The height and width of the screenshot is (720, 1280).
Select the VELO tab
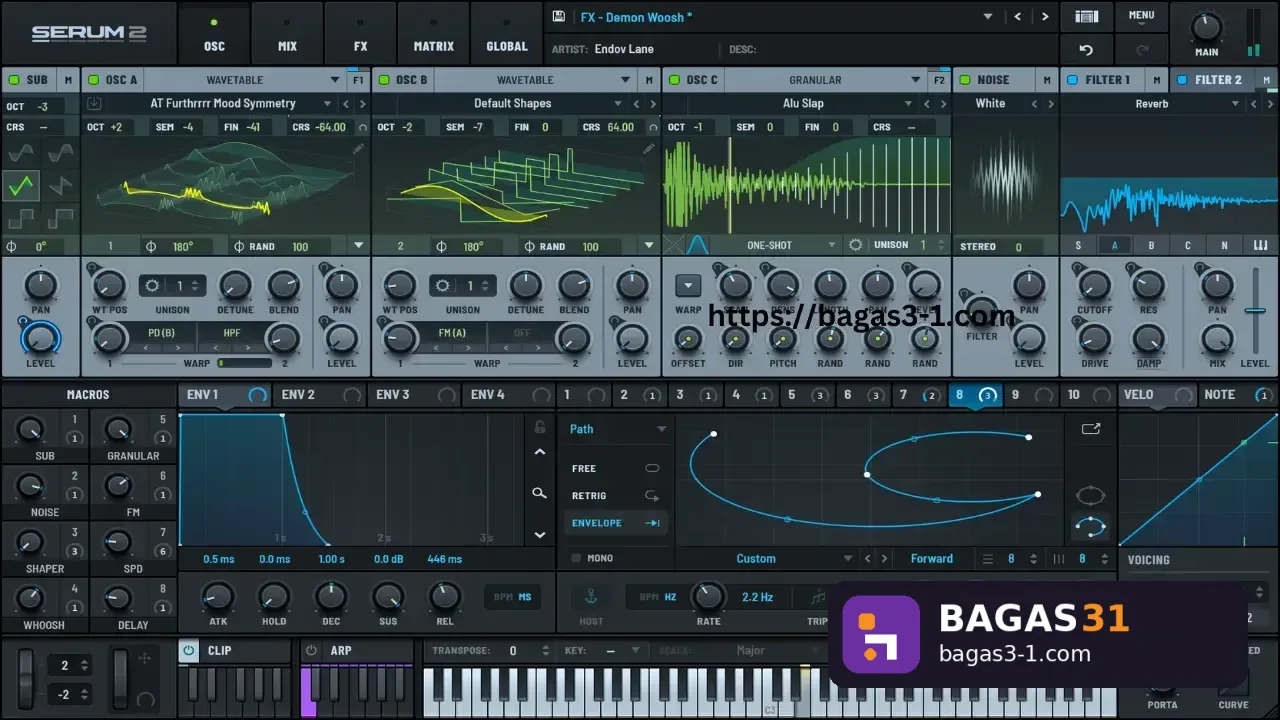1158,395
